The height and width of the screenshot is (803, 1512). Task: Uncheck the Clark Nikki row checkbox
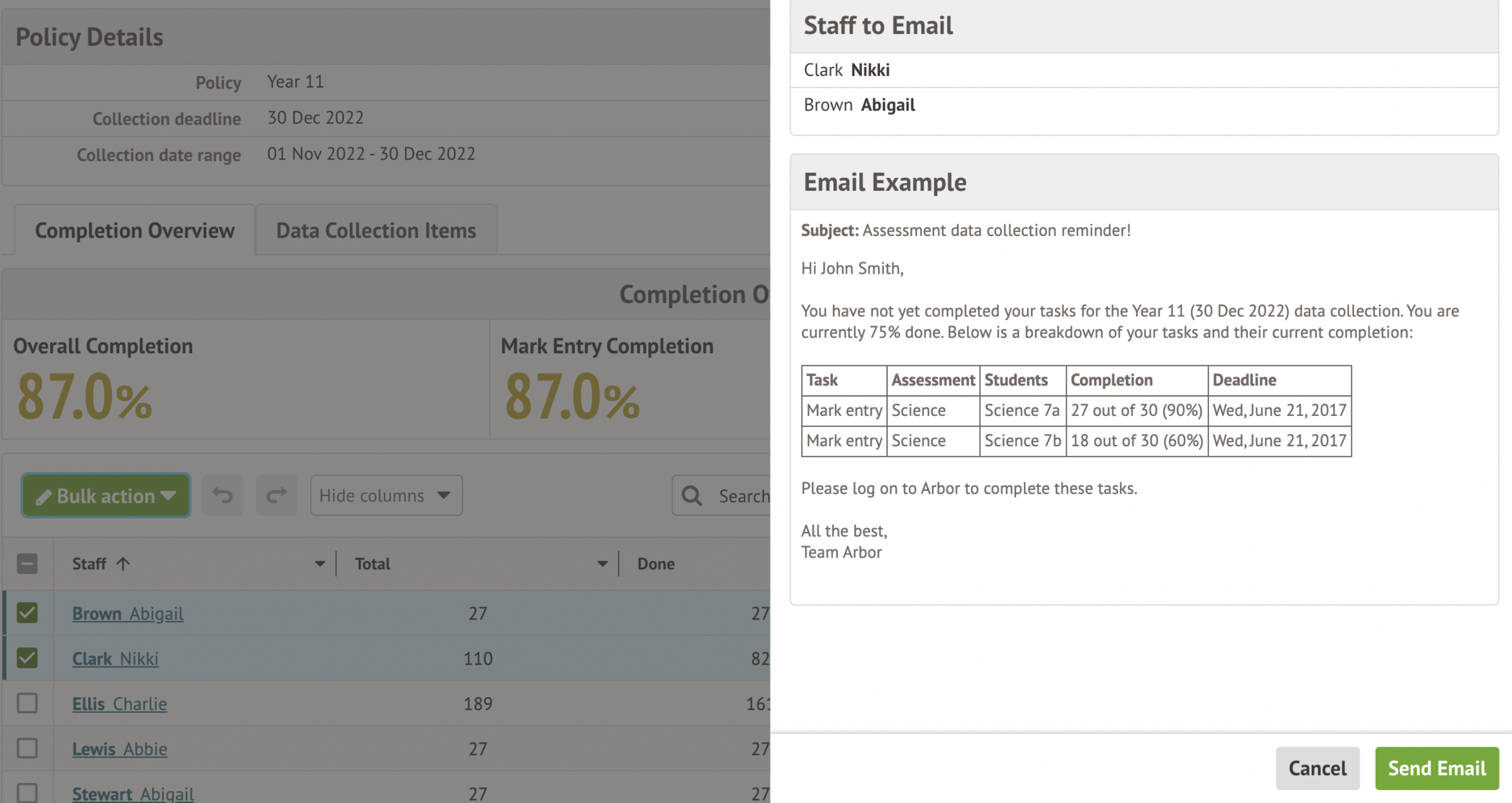point(27,658)
